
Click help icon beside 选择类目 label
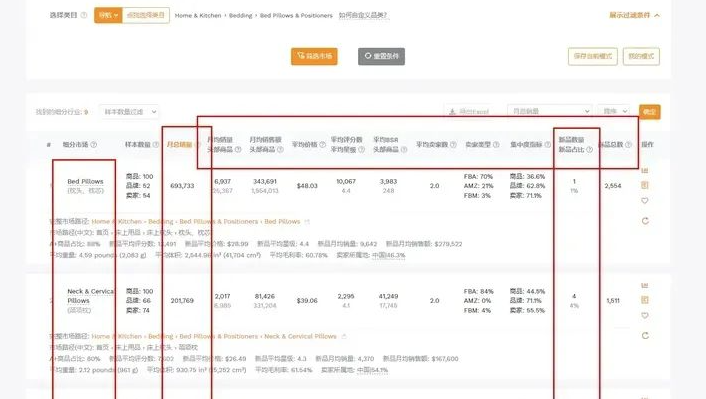point(84,15)
